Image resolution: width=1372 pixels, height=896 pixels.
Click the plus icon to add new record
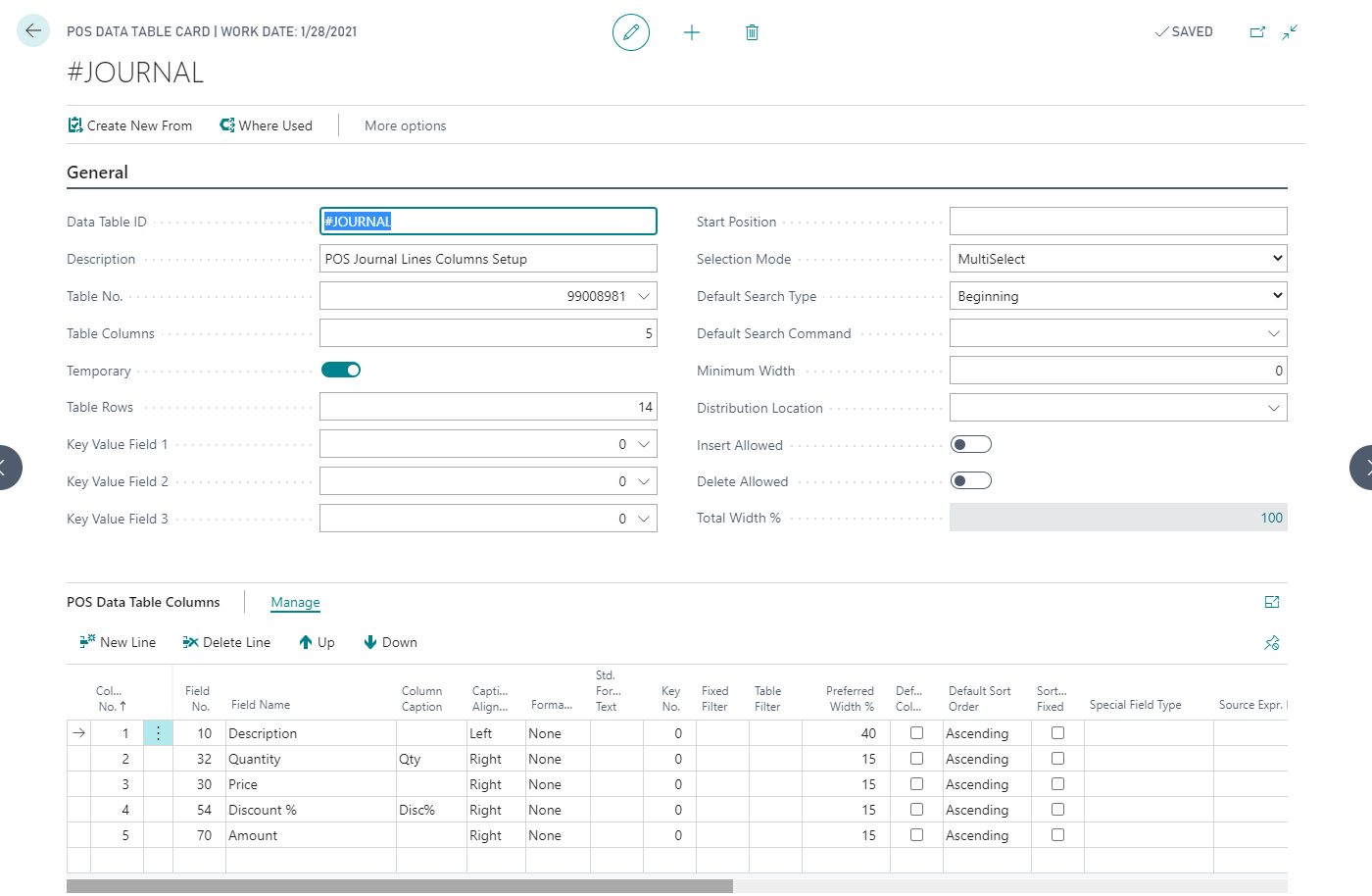pos(692,32)
